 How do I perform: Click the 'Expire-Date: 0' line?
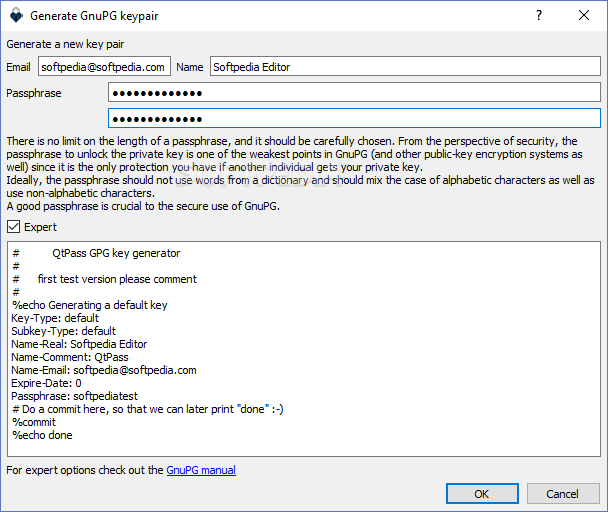pos(46,383)
